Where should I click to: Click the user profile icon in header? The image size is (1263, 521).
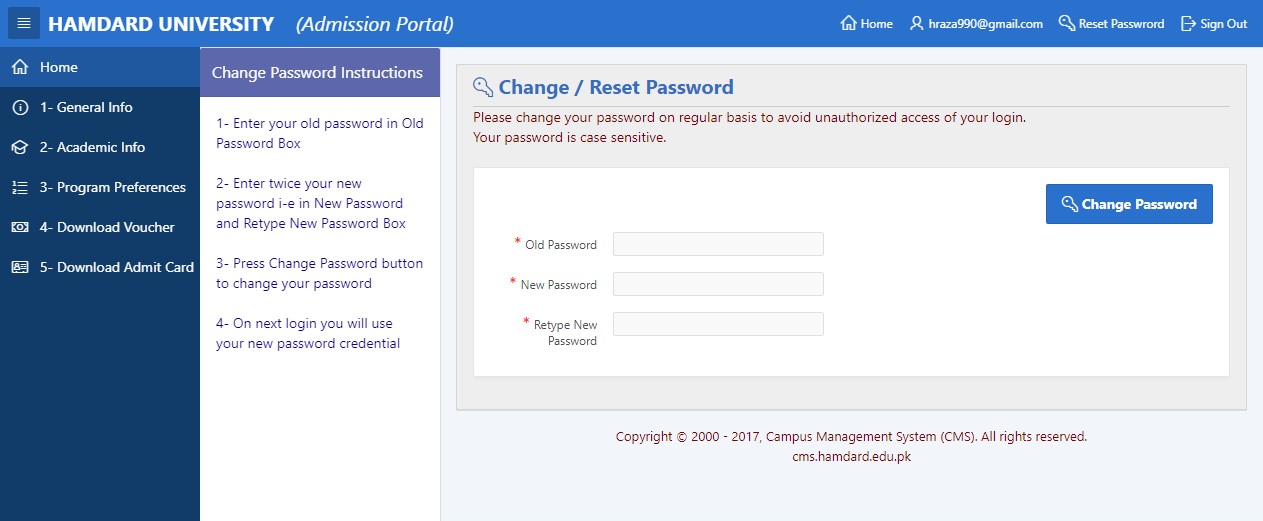tap(916, 24)
